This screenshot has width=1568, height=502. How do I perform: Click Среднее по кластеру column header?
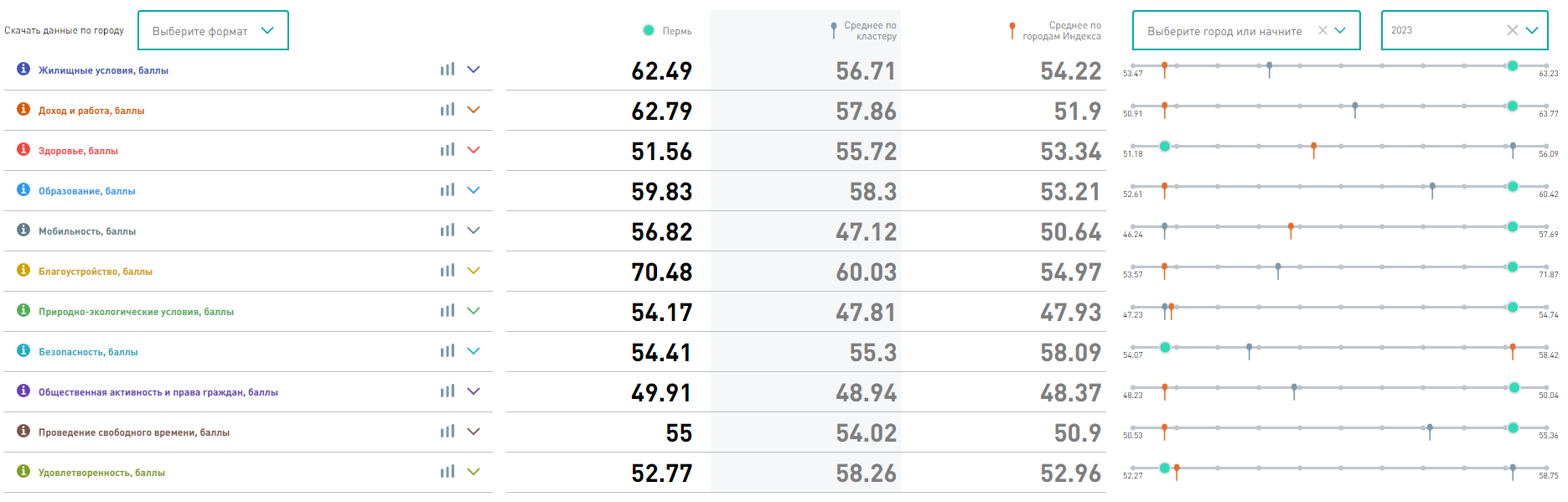pos(869,31)
